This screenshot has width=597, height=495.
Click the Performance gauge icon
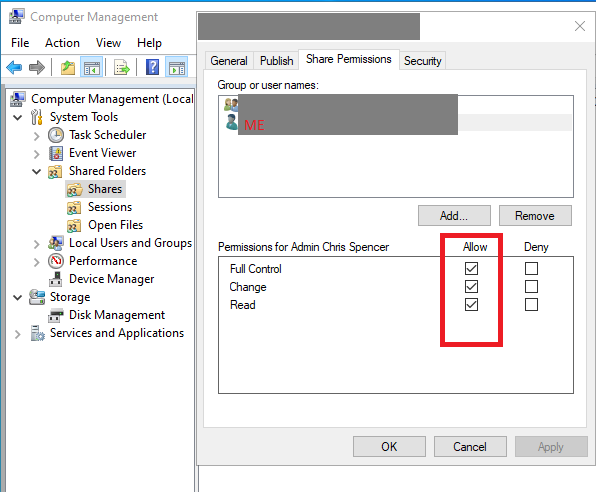pyautogui.click(x=56, y=261)
